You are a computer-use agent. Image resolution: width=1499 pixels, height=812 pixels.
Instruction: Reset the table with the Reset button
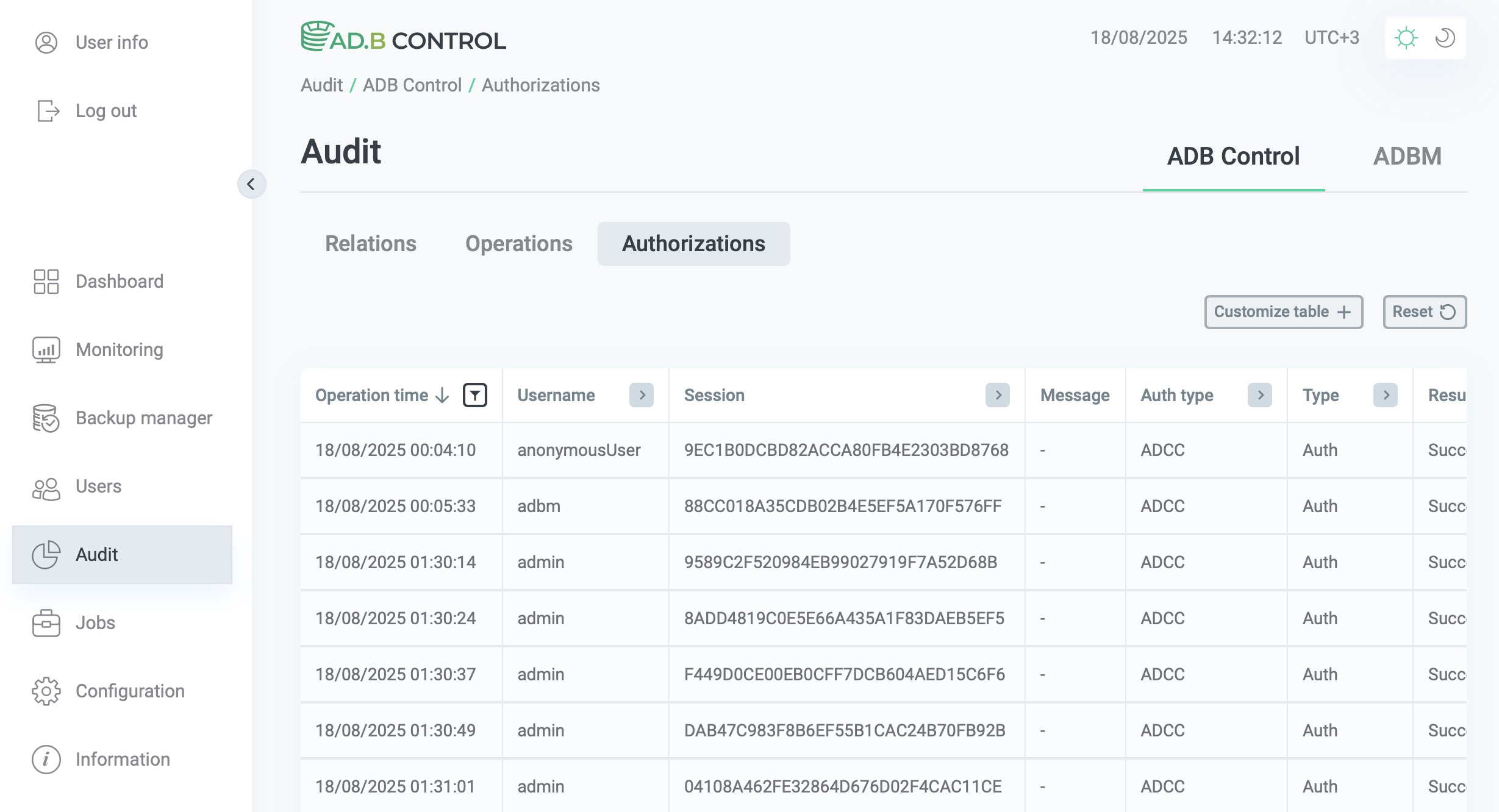1425,312
